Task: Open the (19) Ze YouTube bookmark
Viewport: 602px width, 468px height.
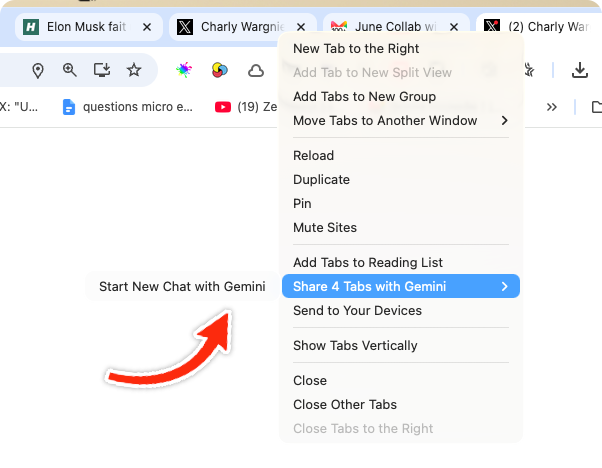Action: [x=246, y=107]
